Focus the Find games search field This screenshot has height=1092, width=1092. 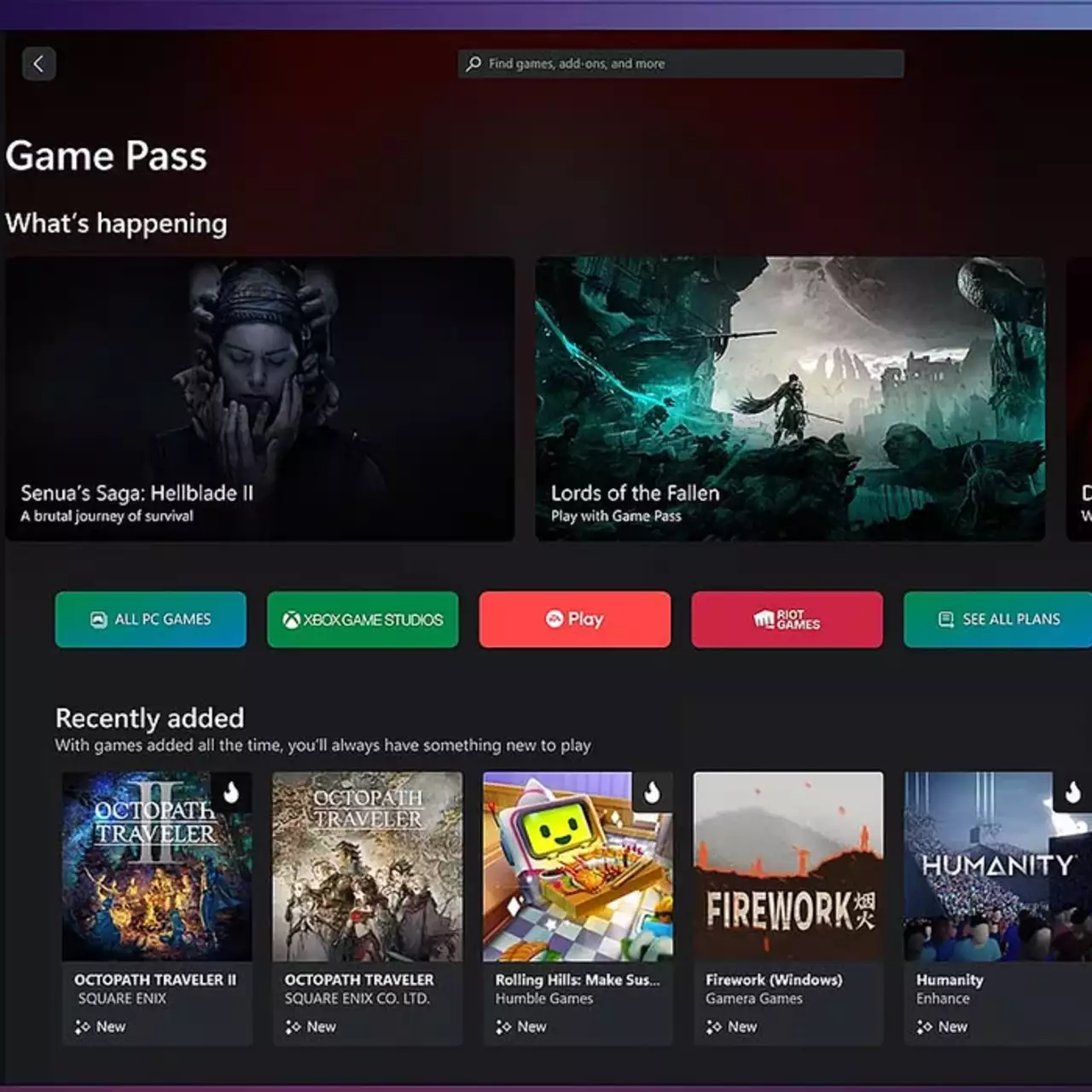pos(681,64)
